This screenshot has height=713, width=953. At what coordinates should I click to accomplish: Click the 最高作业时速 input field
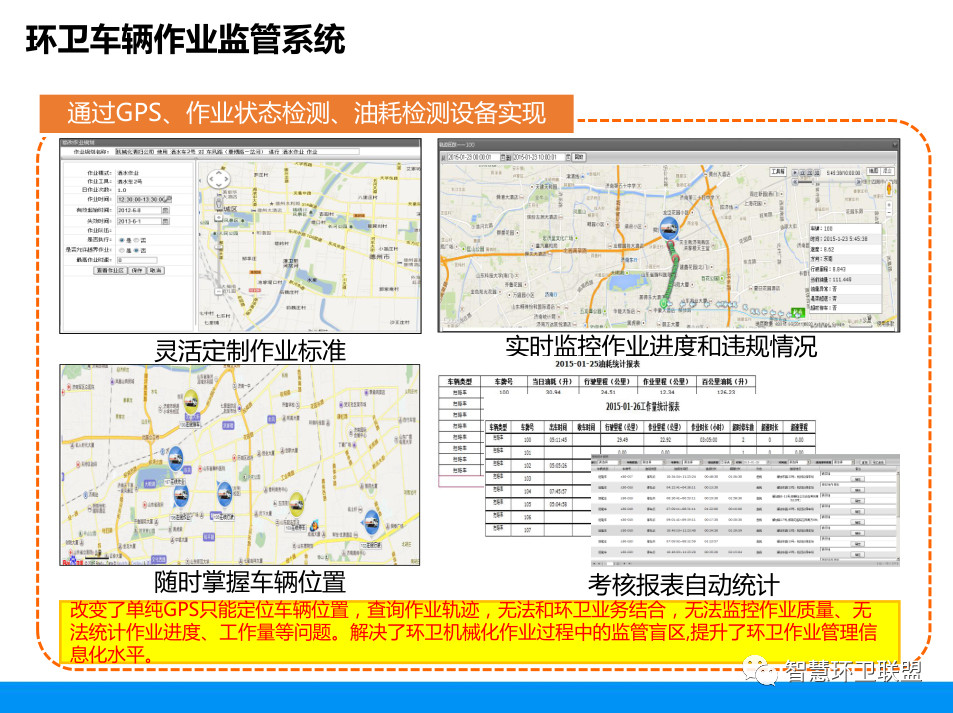click(x=137, y=260)
